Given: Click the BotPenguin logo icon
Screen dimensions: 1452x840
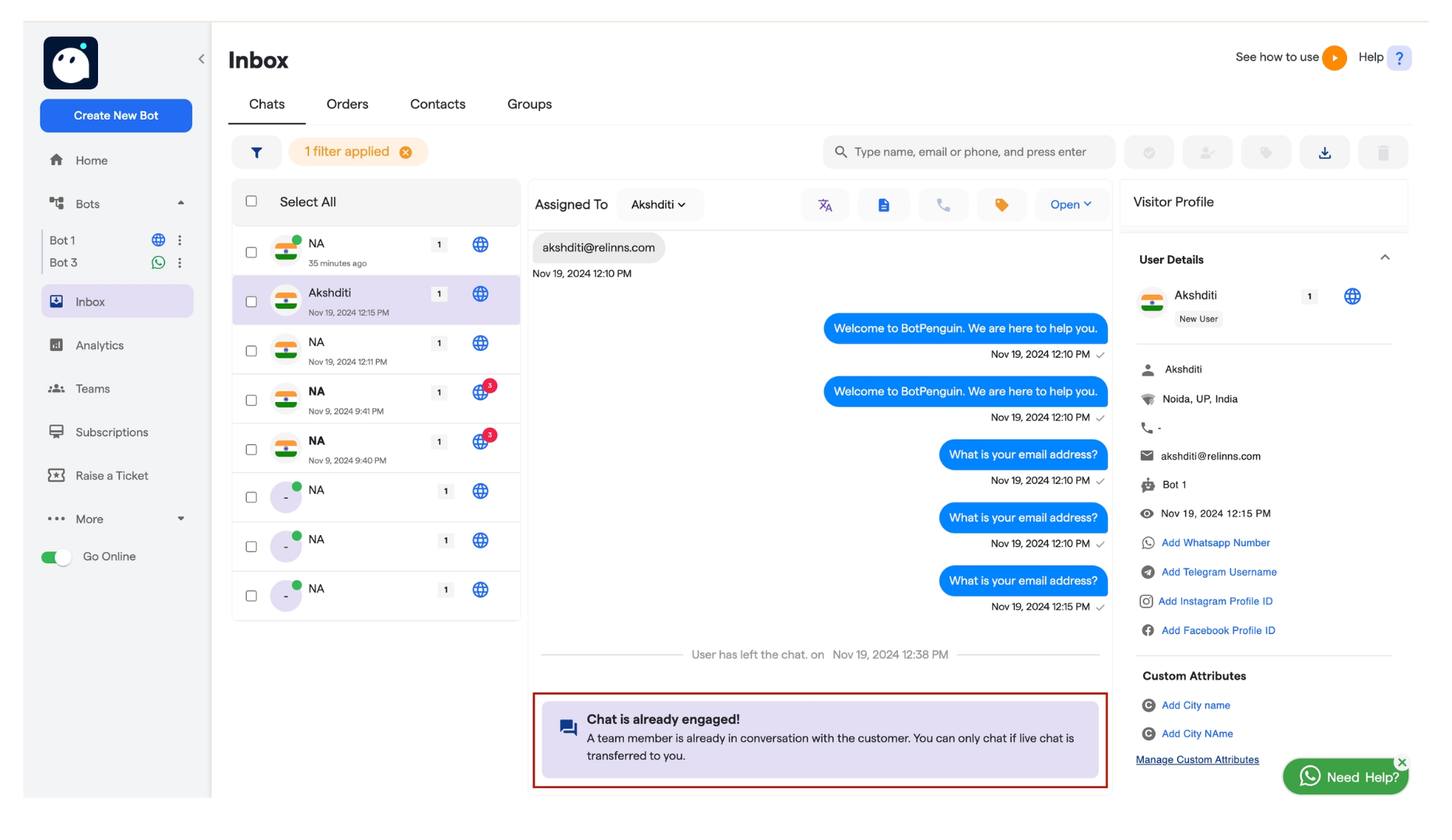Looking at the screenshot, I should (71, 63).
